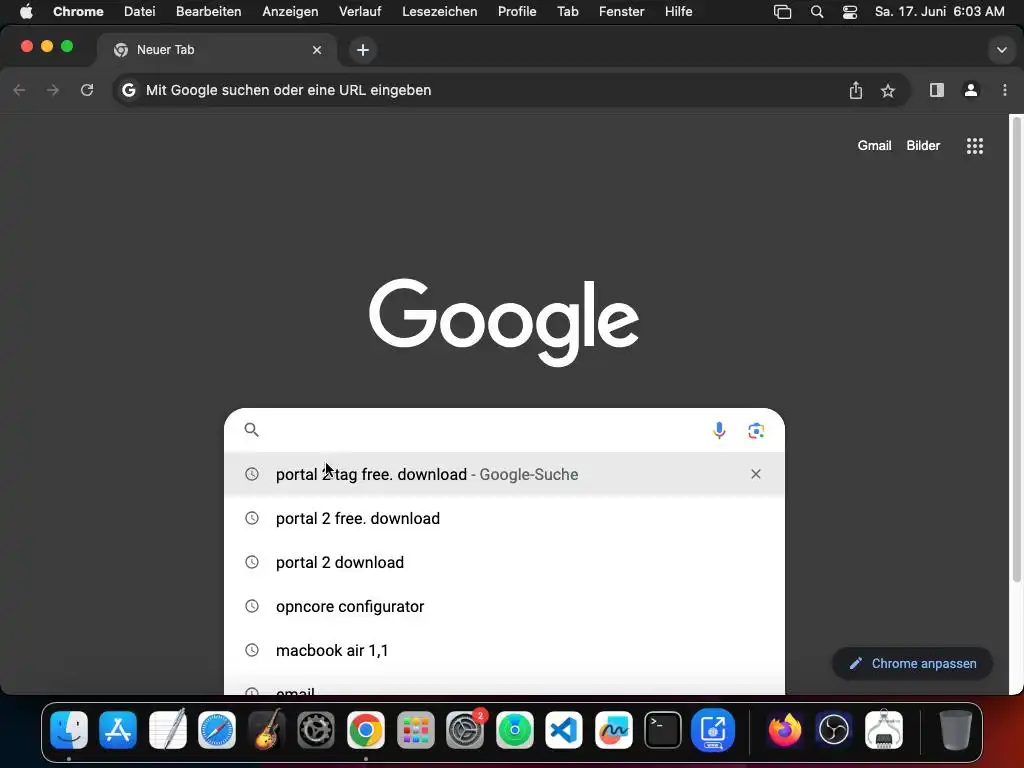Open the blue screen-sharing app in Dock
Image resolution: width=1024 pixels, height=768 pixels.
pyautogui.click(x=712, y=729)
